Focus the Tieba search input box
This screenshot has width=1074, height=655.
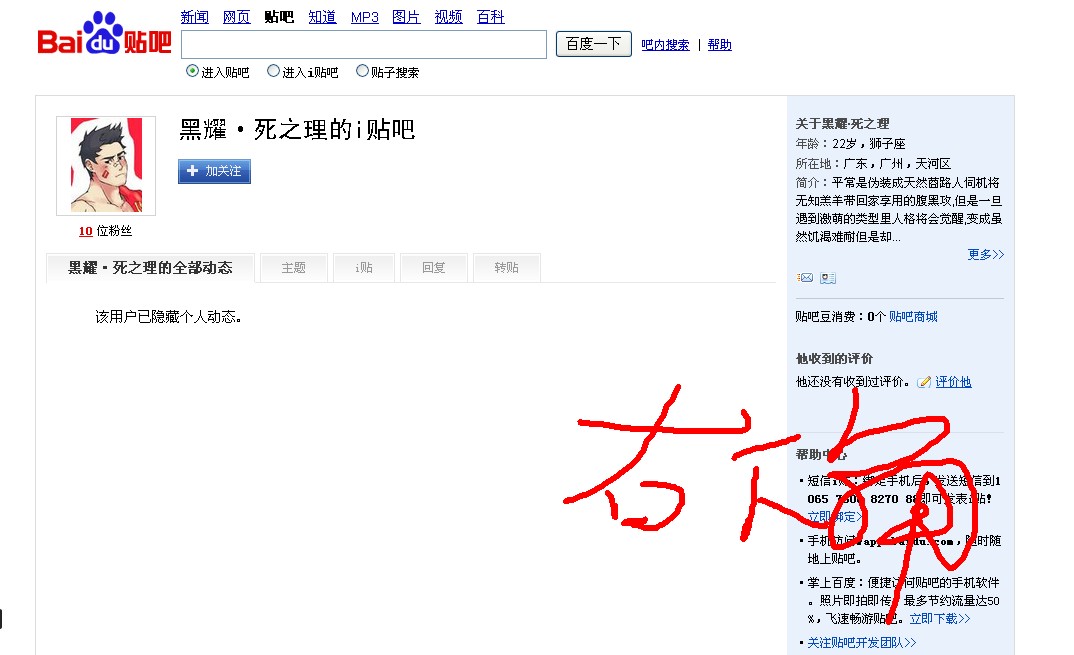coord(364,45)
